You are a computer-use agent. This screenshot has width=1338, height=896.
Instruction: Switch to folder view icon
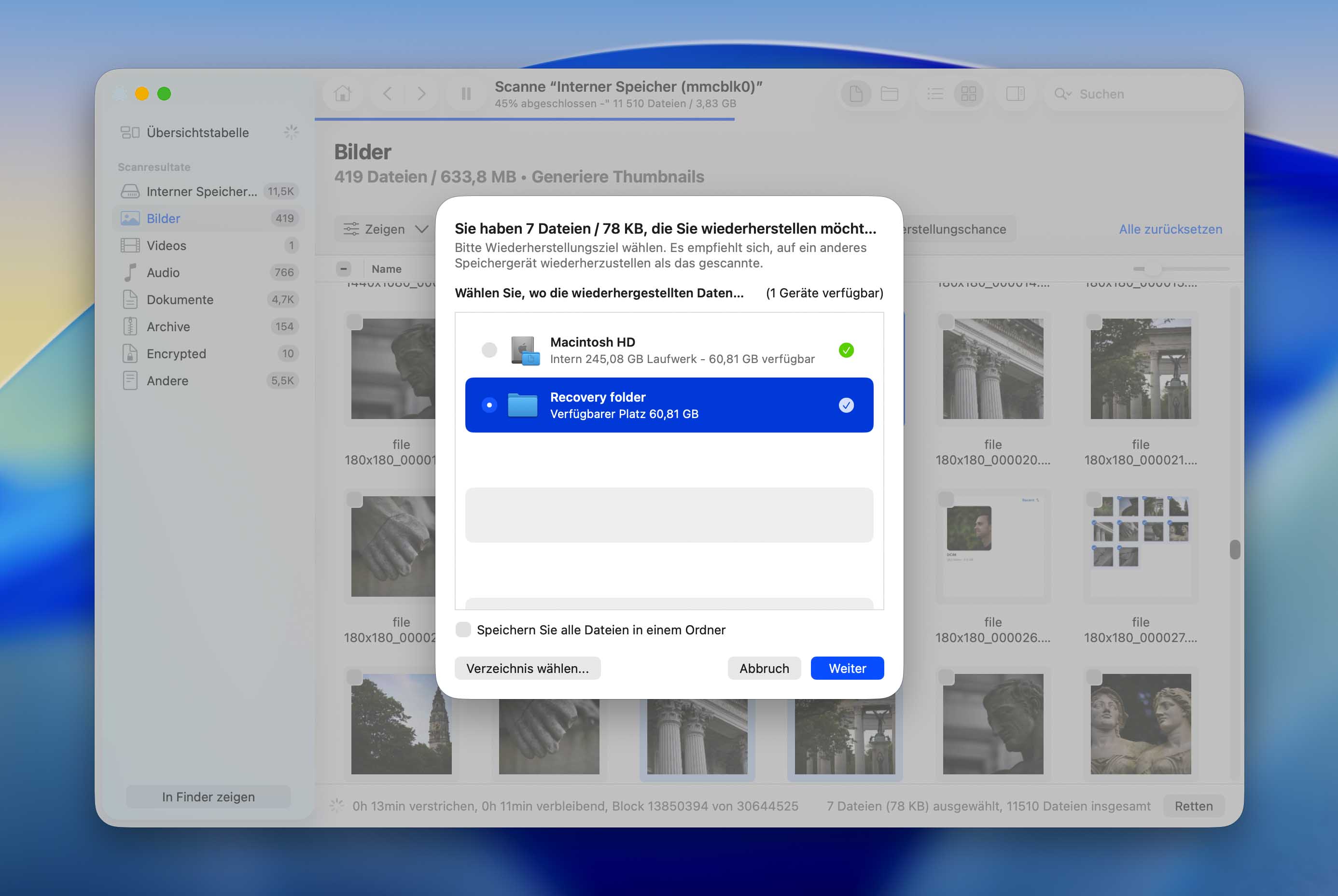tap(890, 93)
